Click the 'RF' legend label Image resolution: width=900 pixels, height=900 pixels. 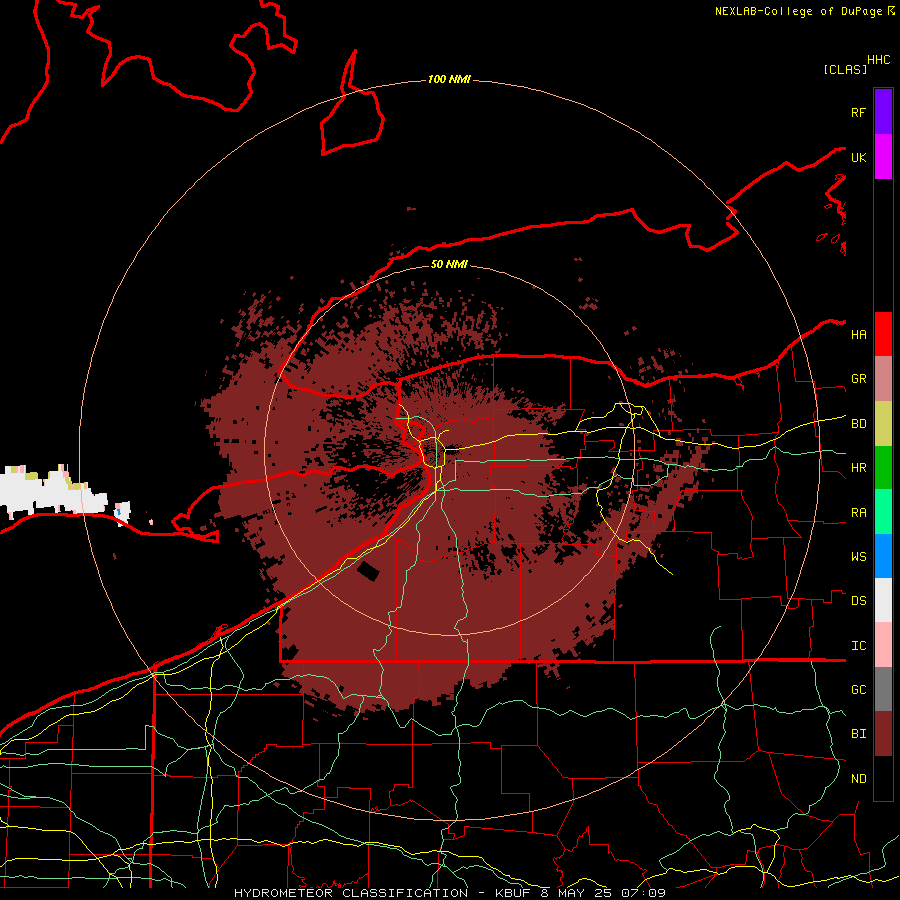click(859, 112)
